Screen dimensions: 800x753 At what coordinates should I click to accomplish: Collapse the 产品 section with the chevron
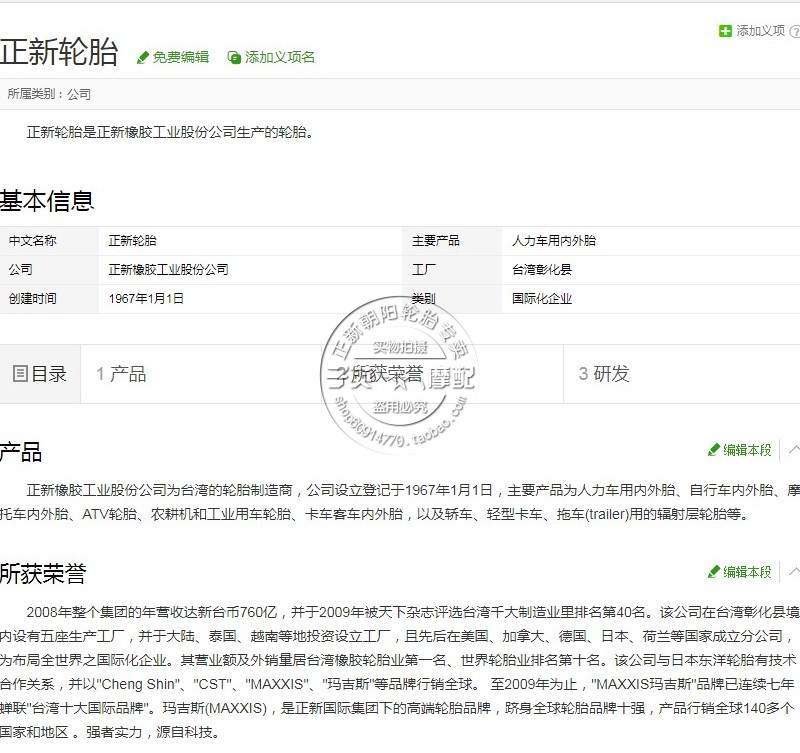794,450
